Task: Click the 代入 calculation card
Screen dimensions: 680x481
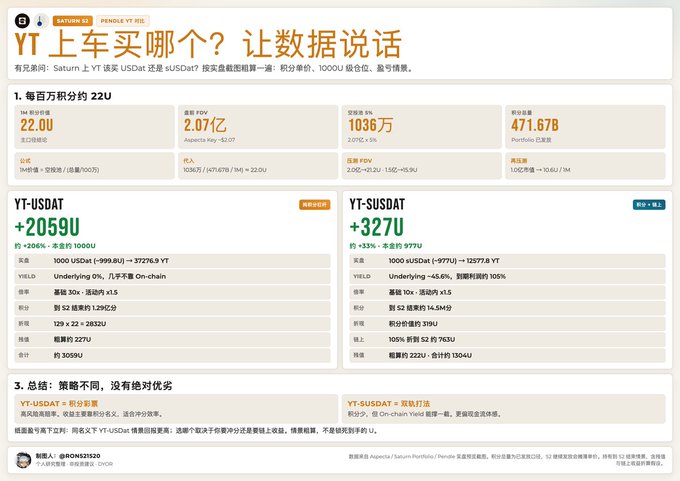Action: coord(258,165)
